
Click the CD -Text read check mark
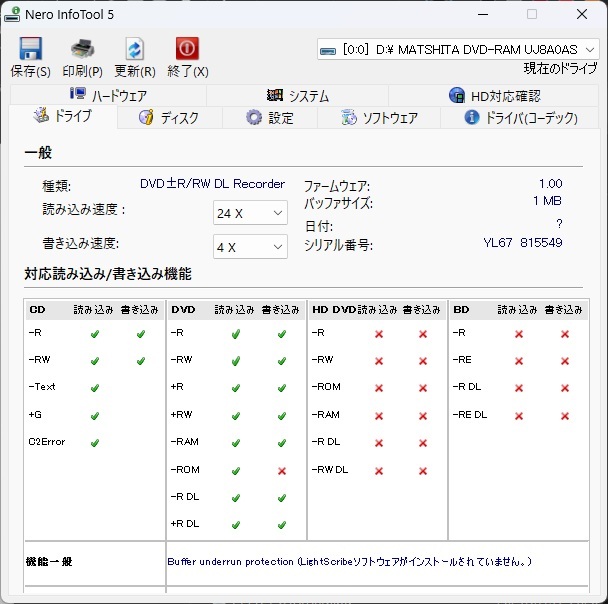tap(95, 388)
